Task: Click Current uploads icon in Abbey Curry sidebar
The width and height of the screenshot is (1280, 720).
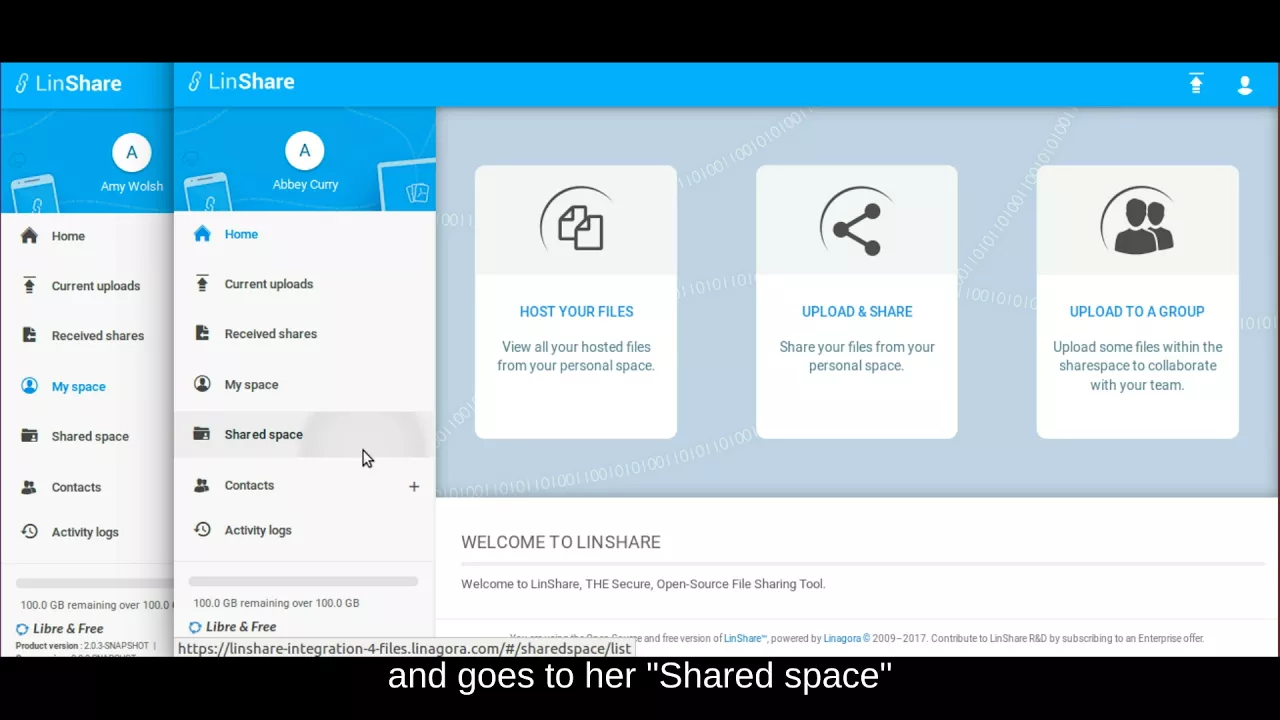Action: pos(202,284)
